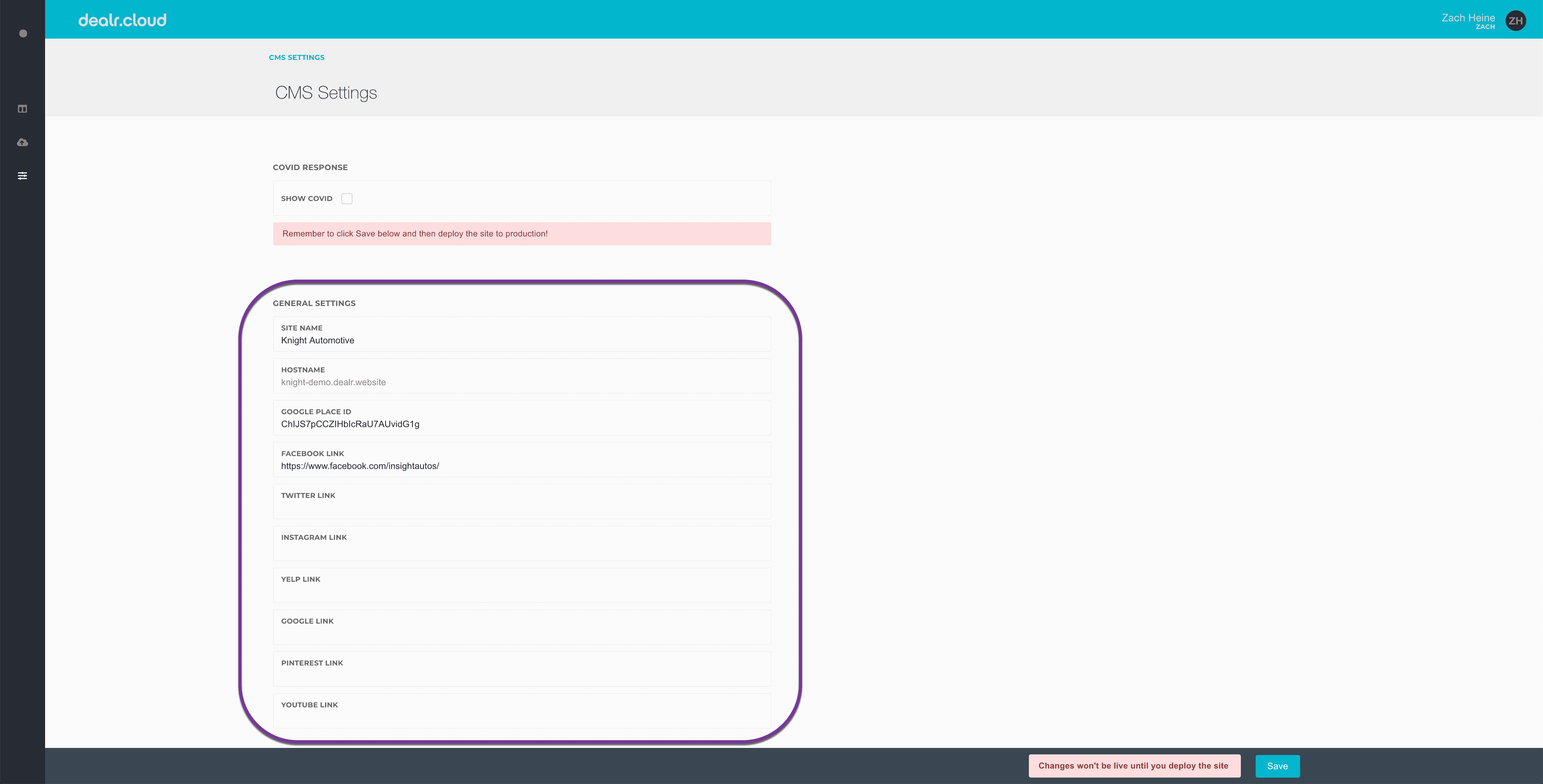Click the Yelp Link field
The width and height of the screenshot is (1543, 784).
click(521, 591)
